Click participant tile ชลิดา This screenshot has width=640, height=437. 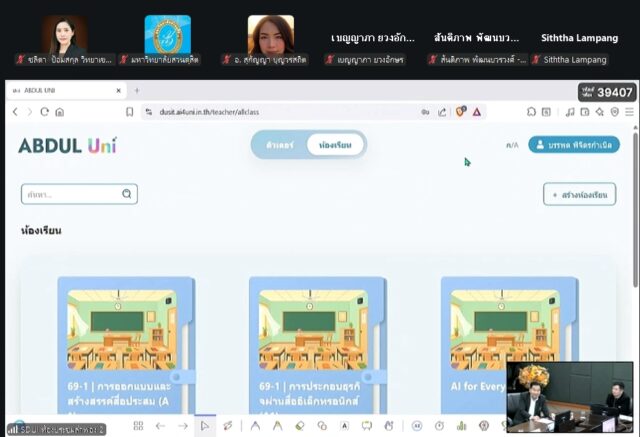point(64,40)
